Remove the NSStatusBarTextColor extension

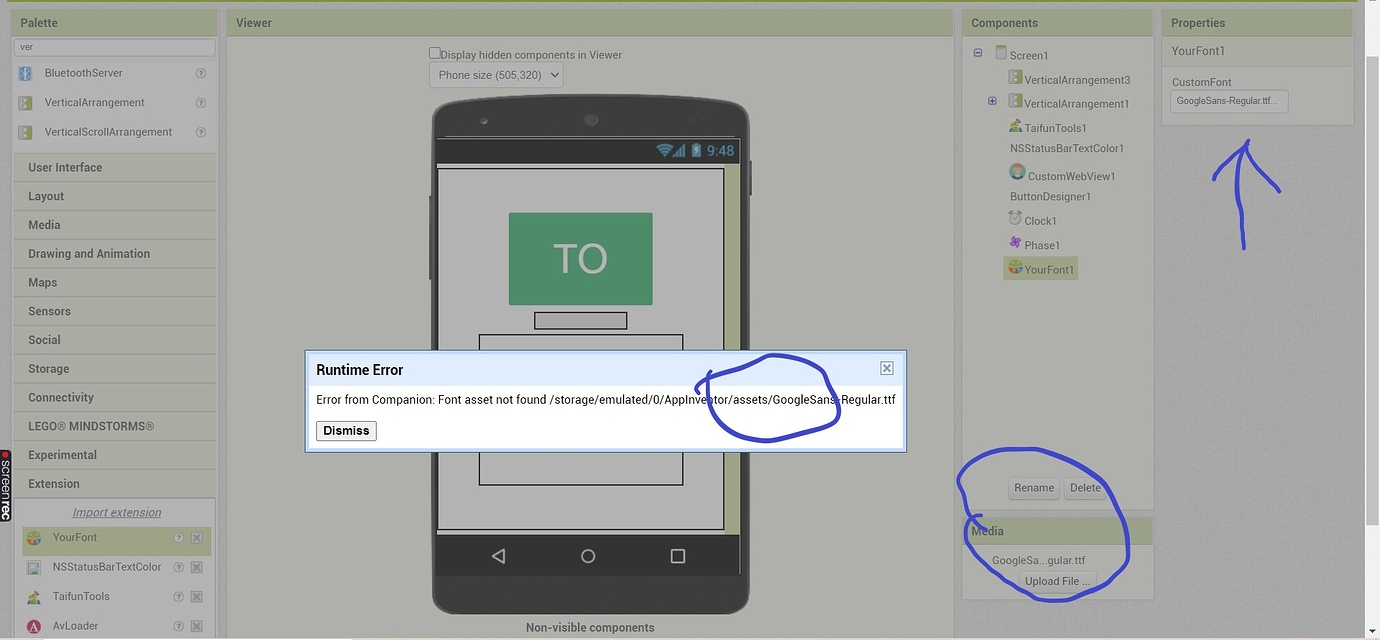pyautogui.click(x=197, y=567)
